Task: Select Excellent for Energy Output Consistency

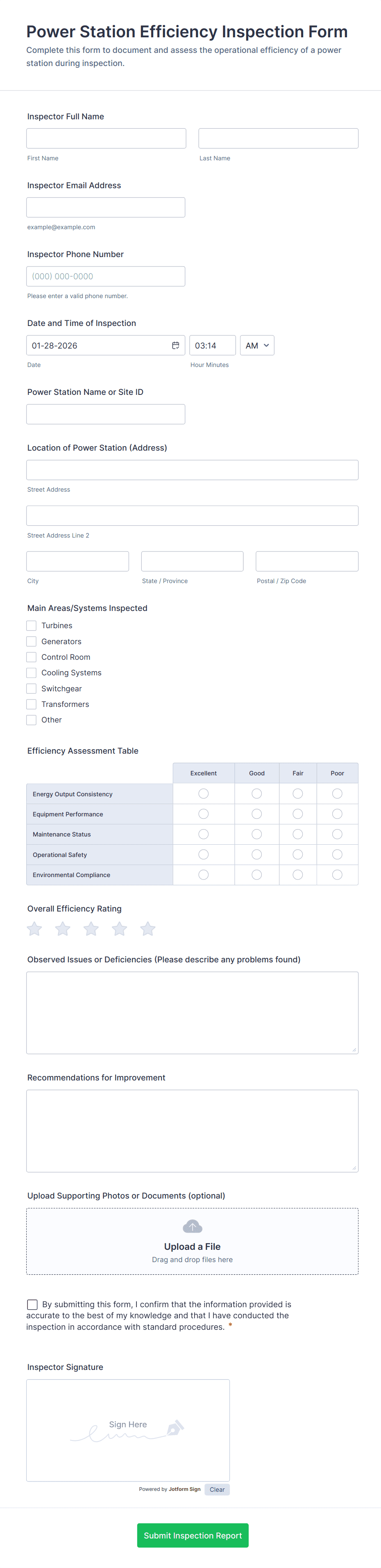Action: (x=203, y=793)
